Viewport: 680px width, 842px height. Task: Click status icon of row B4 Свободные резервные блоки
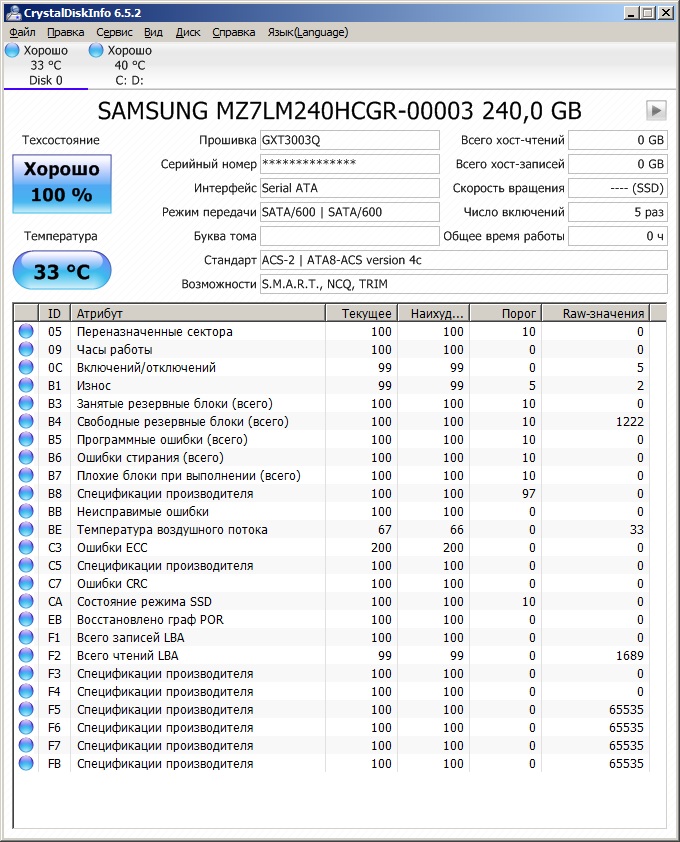tap(26, 422)
